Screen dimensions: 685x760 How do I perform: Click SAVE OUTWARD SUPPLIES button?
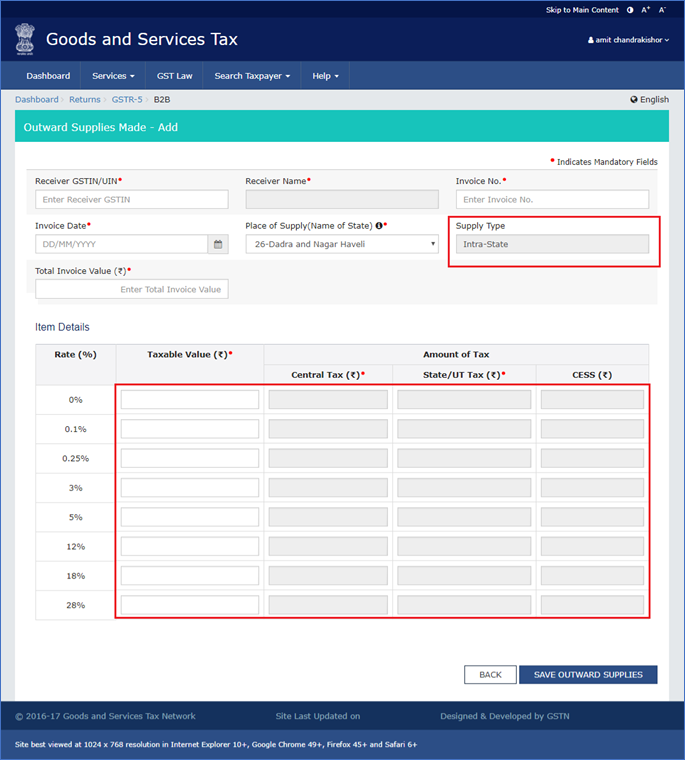click(588, 675)
